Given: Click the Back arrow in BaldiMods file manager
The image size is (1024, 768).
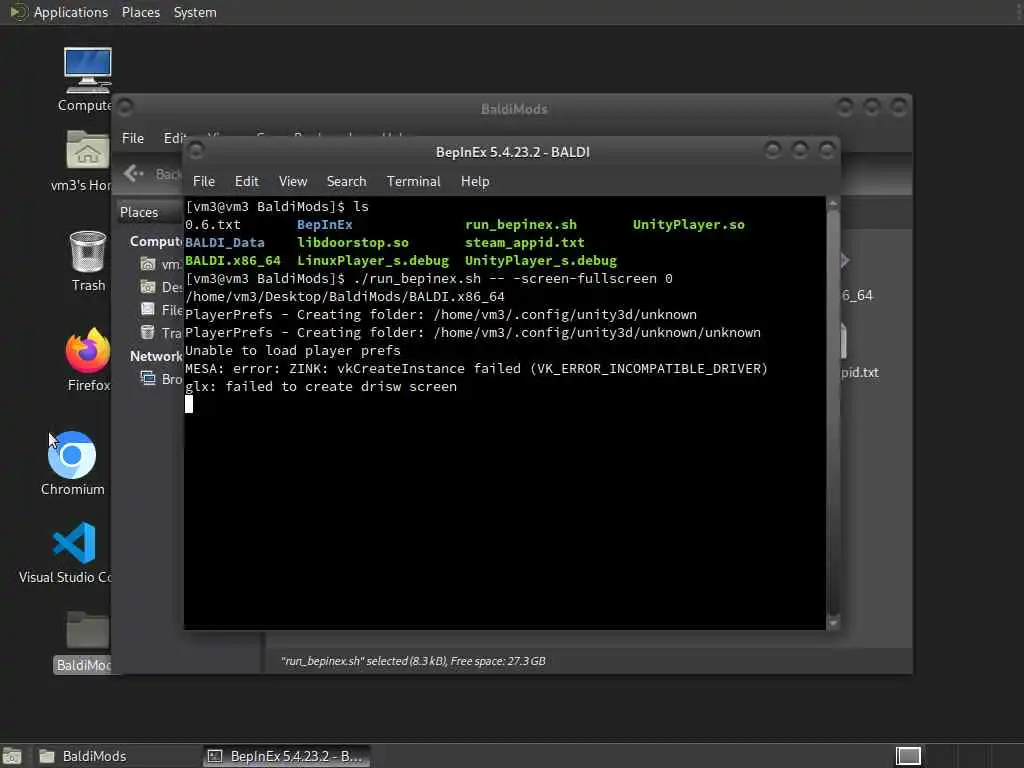Looking at the screenshot, I should tap(134, 173).
